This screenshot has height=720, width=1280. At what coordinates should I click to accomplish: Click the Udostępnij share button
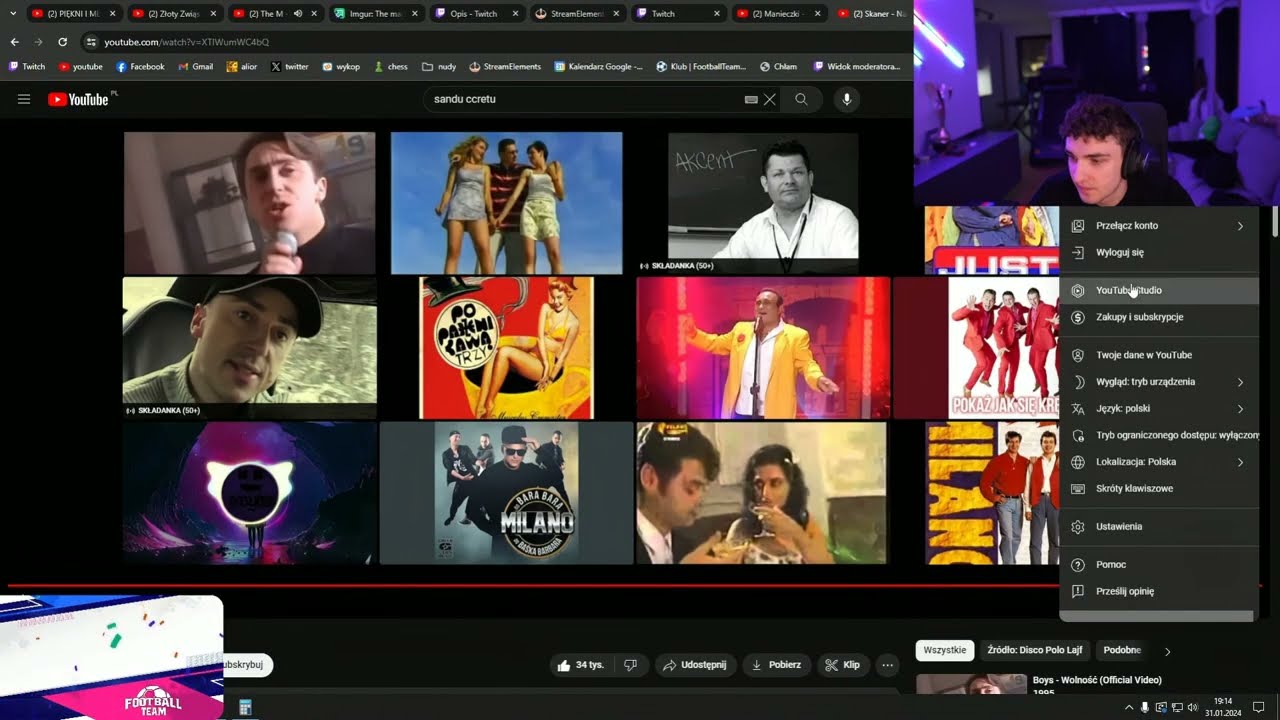(696, 665)
